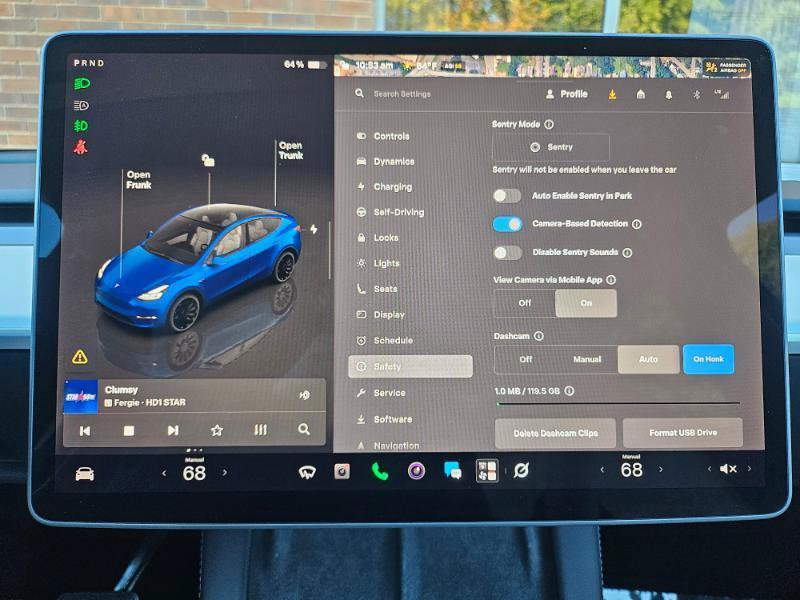Click the Format USB Drive button

click(683, 433)
